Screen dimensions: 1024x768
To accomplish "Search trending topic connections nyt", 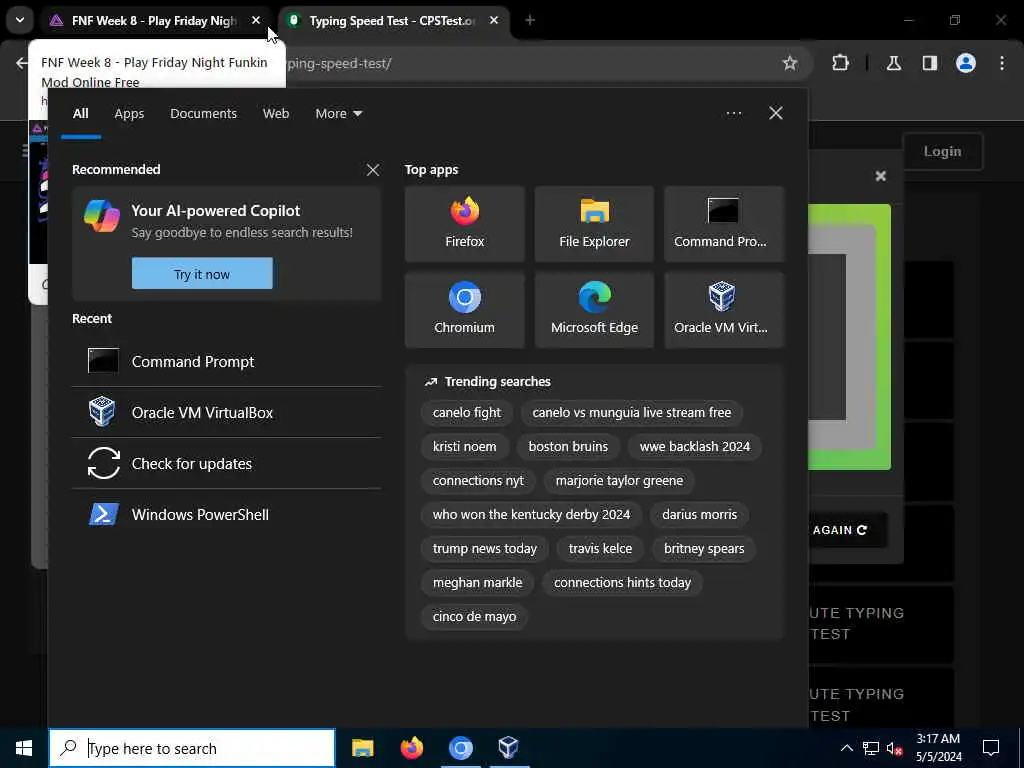I will (x=478, y=481).
